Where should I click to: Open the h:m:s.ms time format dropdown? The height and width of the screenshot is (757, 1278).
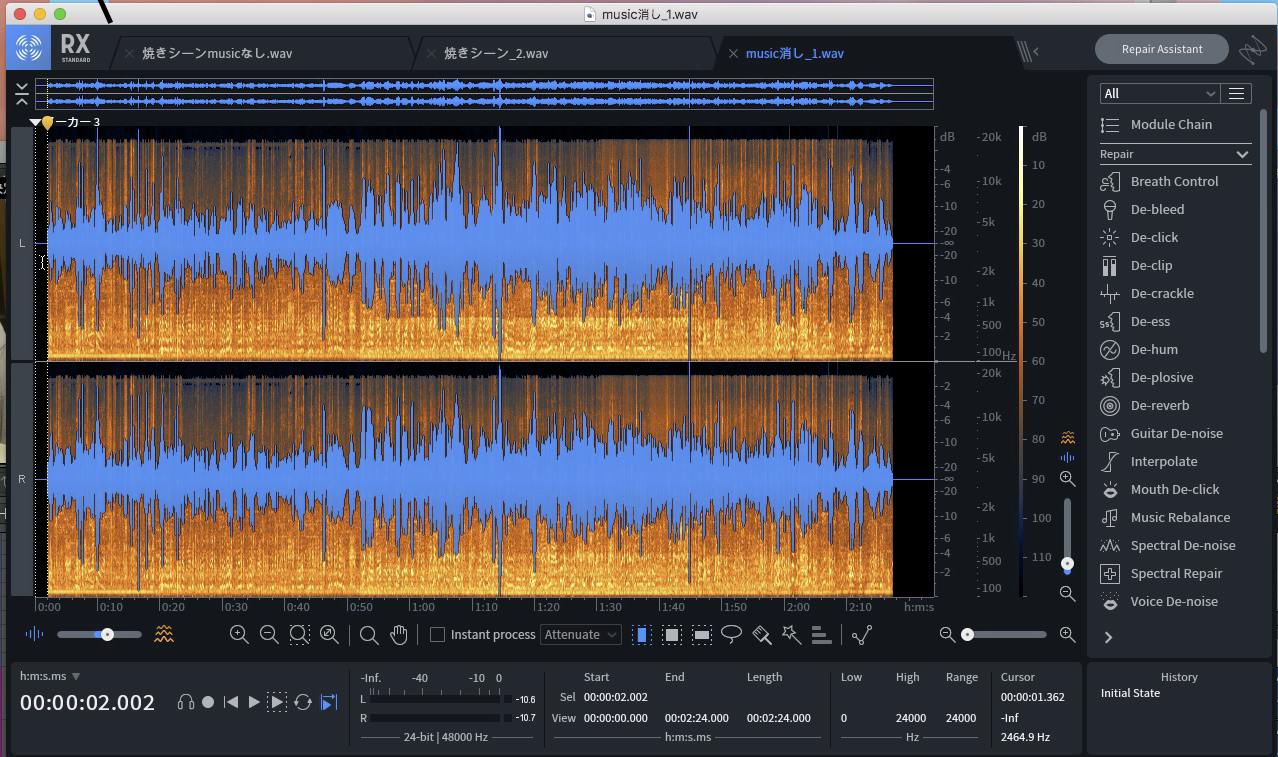pos(50,677)
